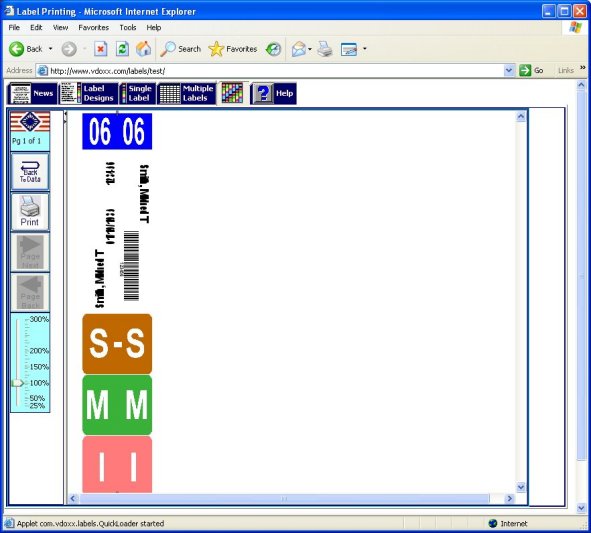
Task: Click zoom slider handle at 100%
Action: pyautogui.click(x=17, y=383)
